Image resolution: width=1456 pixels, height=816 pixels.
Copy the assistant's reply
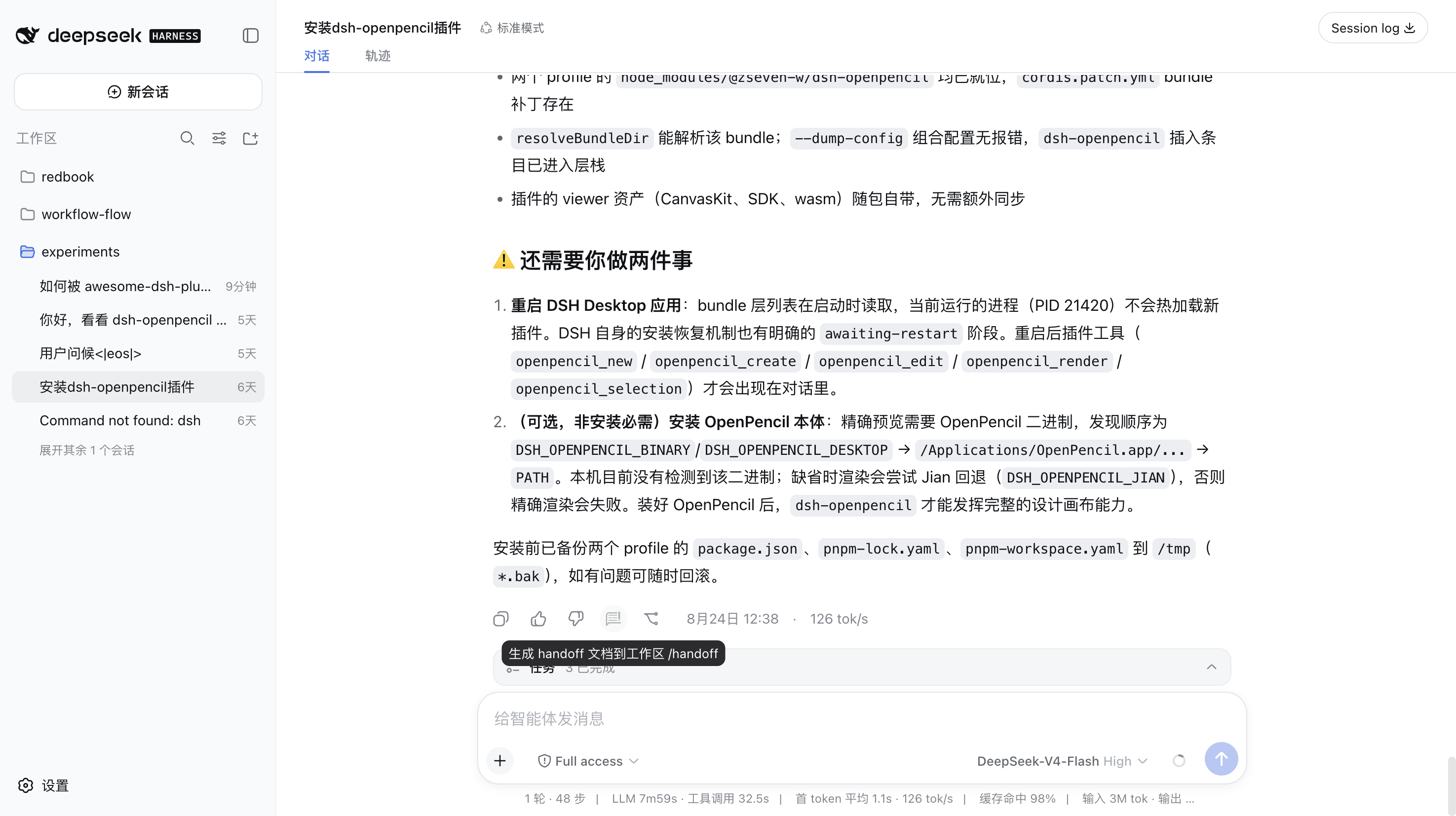[x=501, y=619]
